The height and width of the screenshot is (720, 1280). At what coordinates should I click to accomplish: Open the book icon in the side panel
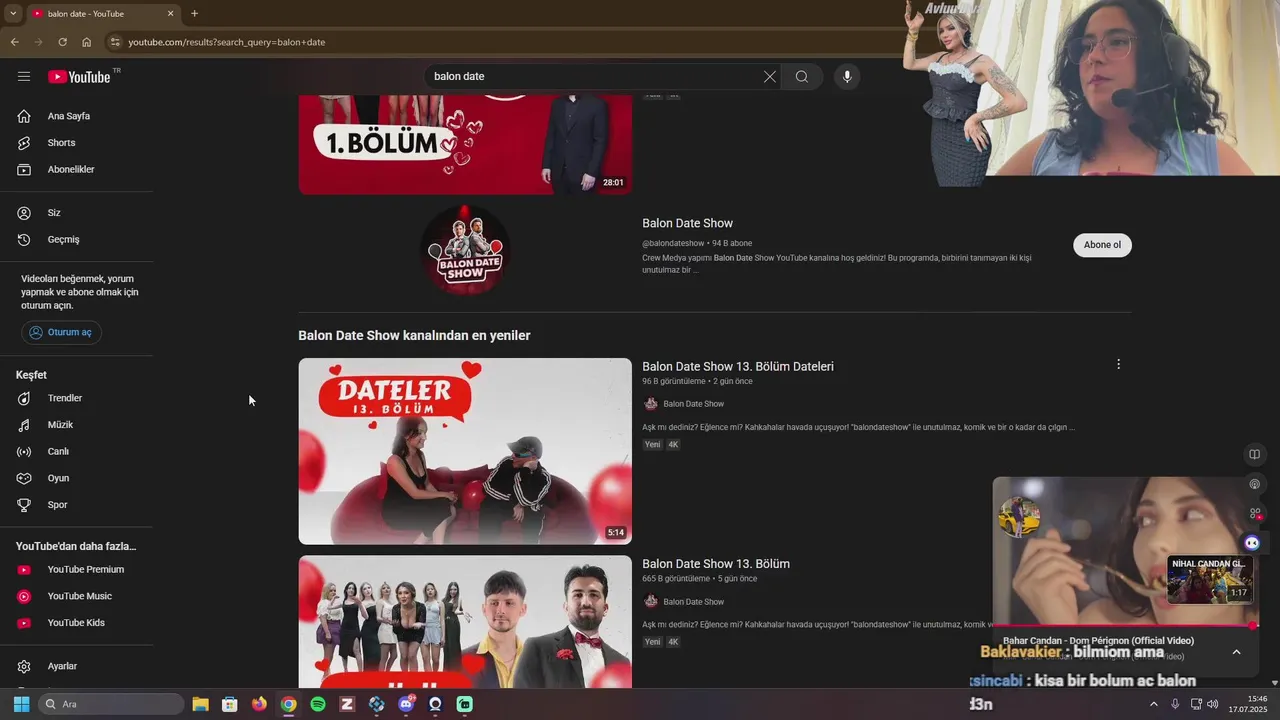[x=1254, y=454]
